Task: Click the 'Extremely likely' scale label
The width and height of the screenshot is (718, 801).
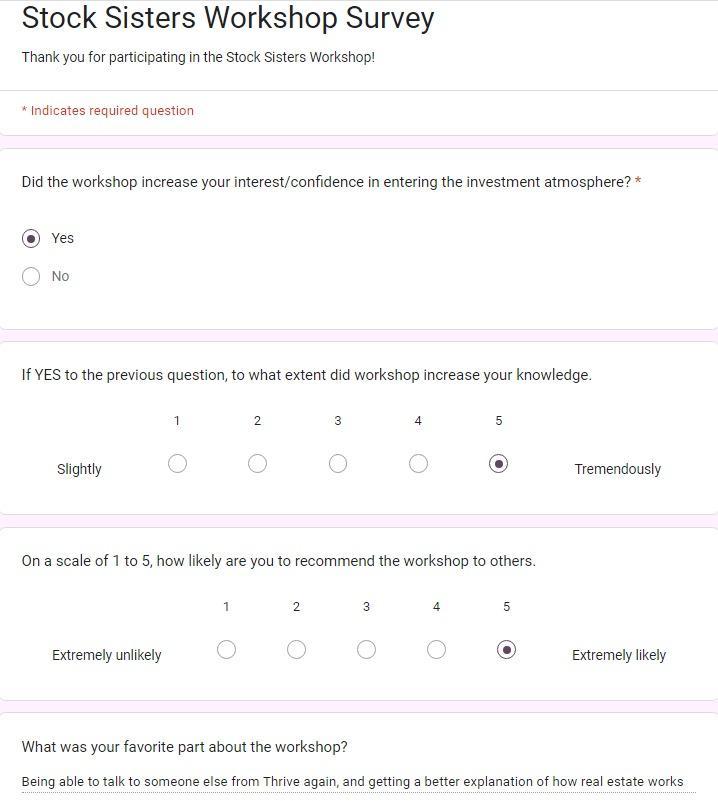Action: click(x=618, y=655)
